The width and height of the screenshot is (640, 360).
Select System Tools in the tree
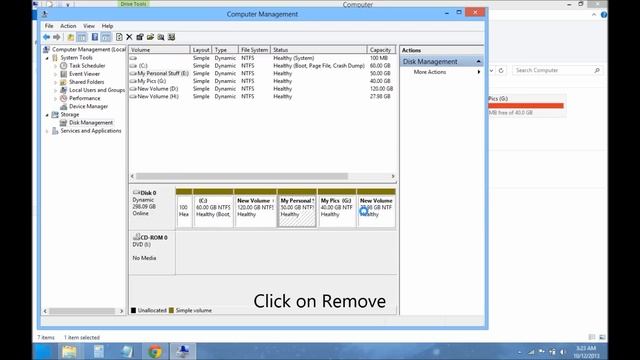point(76,58)
